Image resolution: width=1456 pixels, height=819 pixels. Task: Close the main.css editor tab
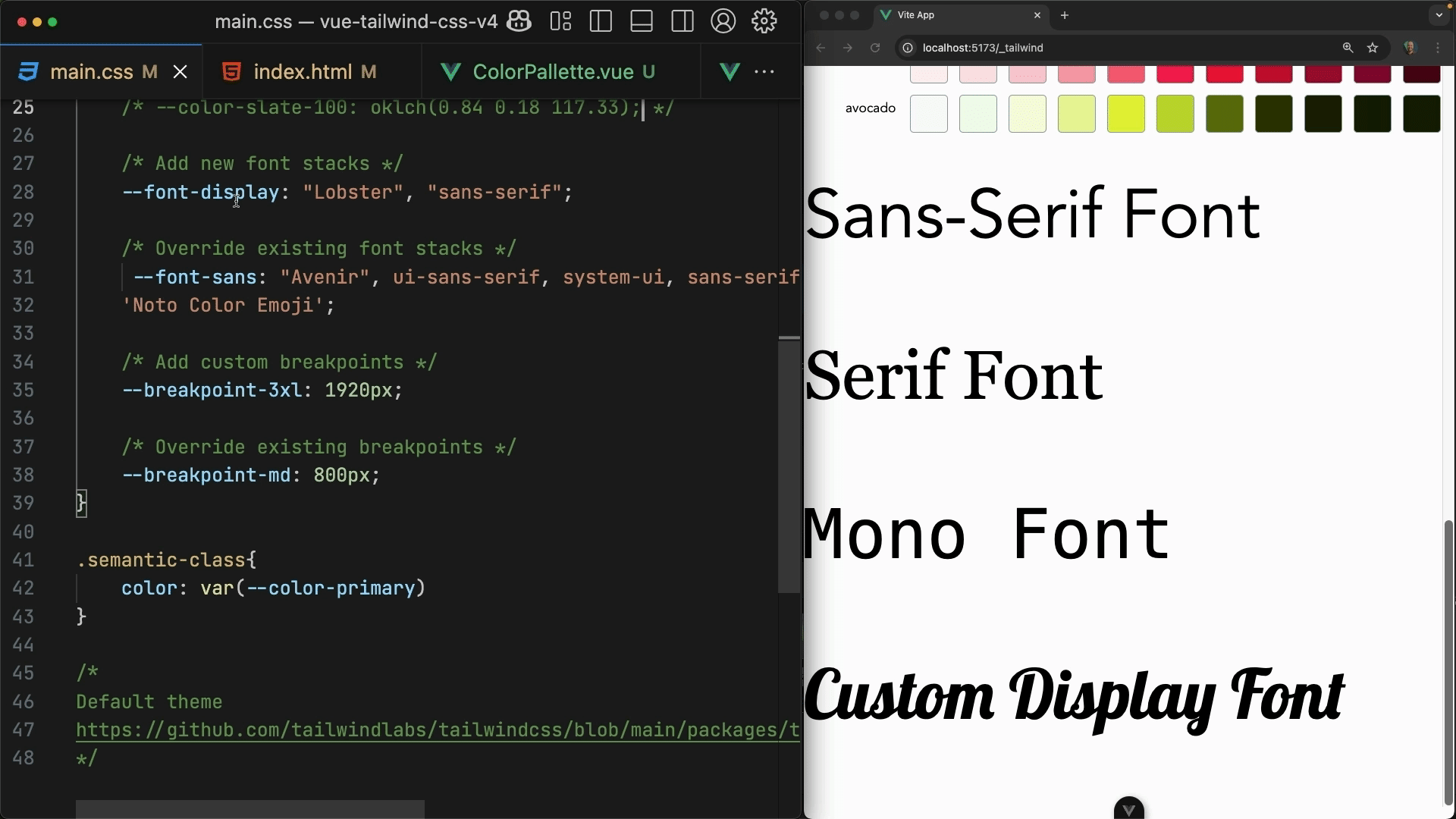[x=180, y=72]
